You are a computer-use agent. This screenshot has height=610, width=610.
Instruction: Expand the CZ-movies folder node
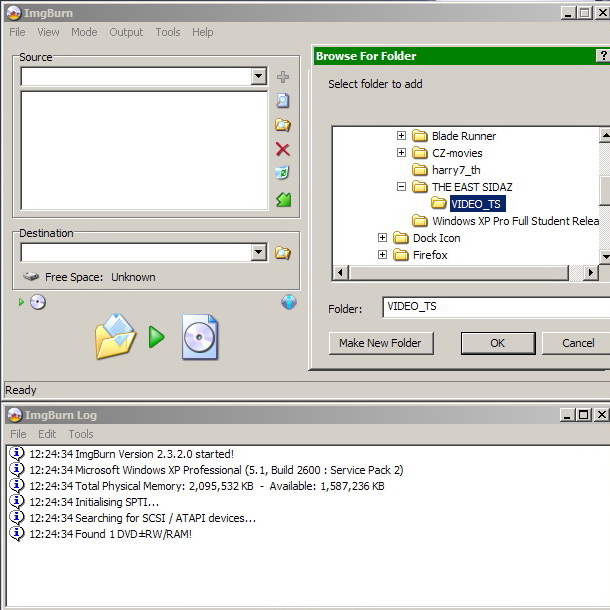pyautogui.click(x=401, y=152)
